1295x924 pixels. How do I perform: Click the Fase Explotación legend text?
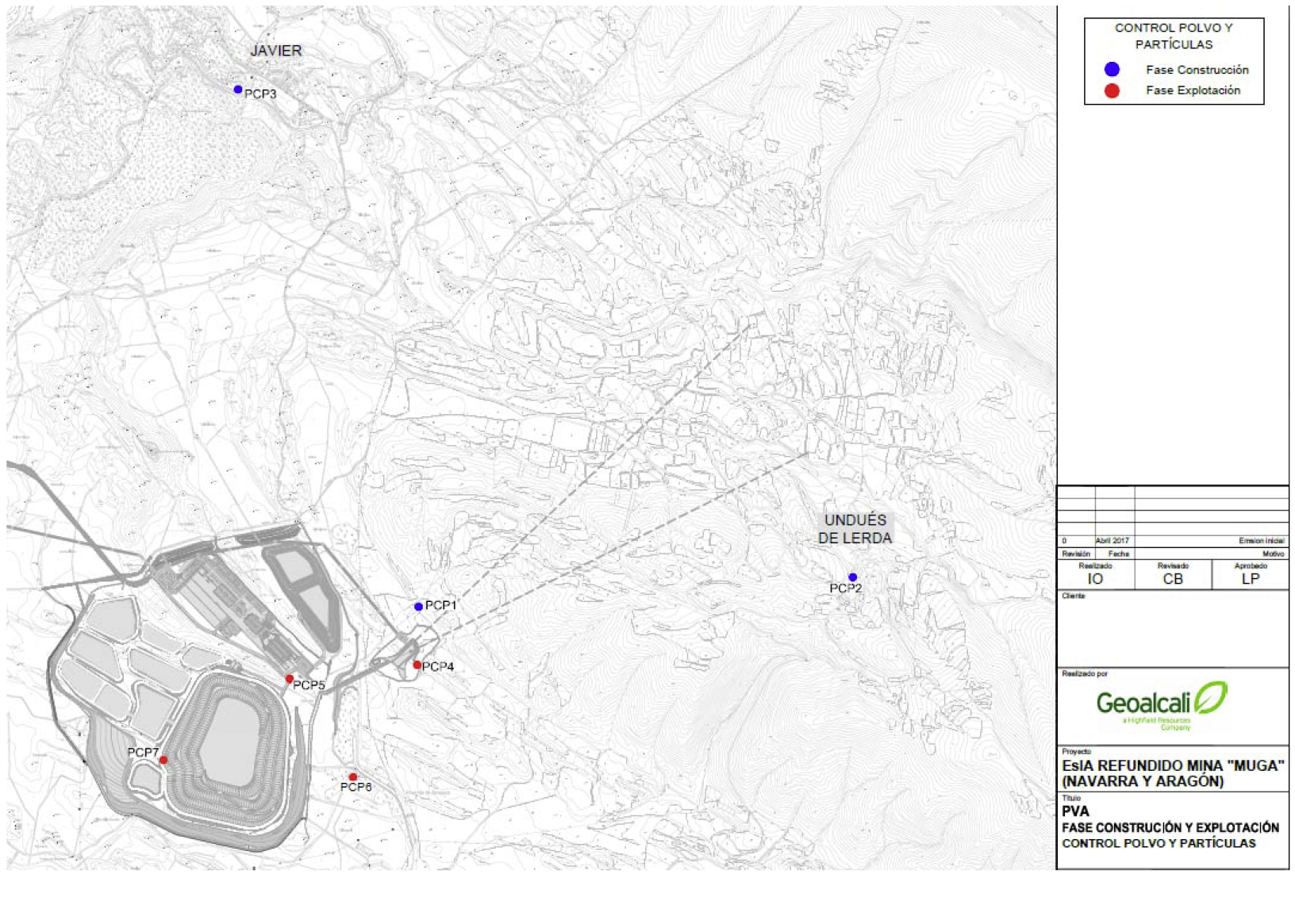point(1193,90)
